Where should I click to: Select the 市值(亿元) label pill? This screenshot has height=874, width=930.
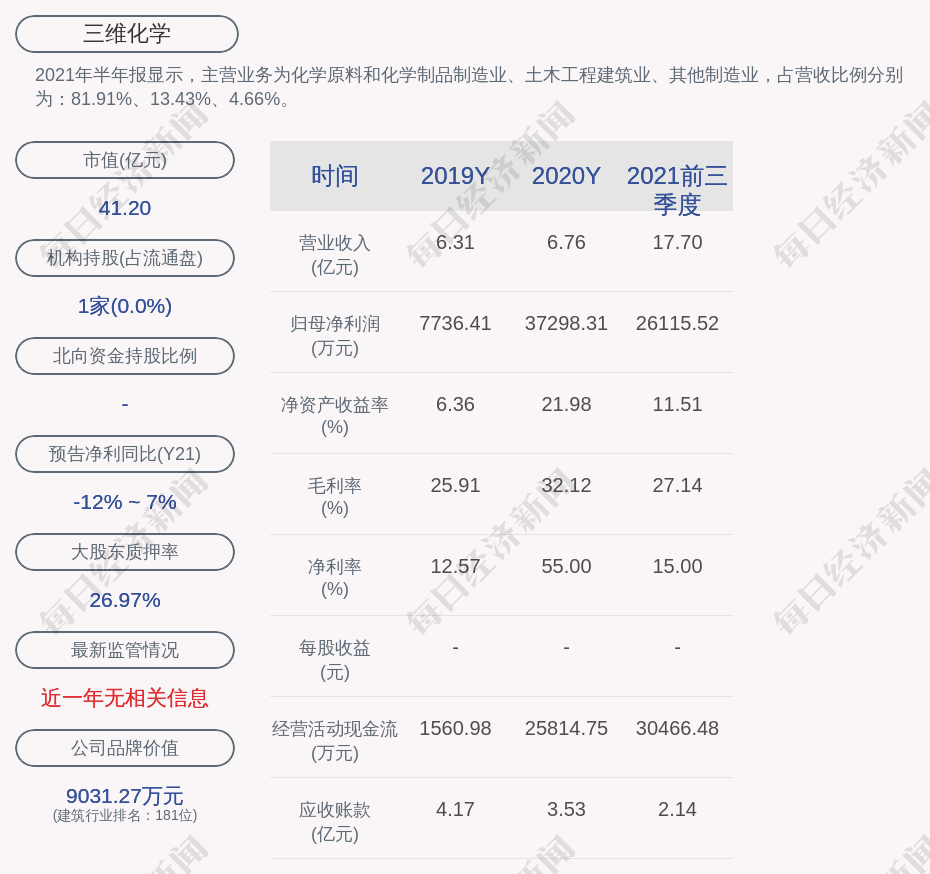tap(125, 160)
